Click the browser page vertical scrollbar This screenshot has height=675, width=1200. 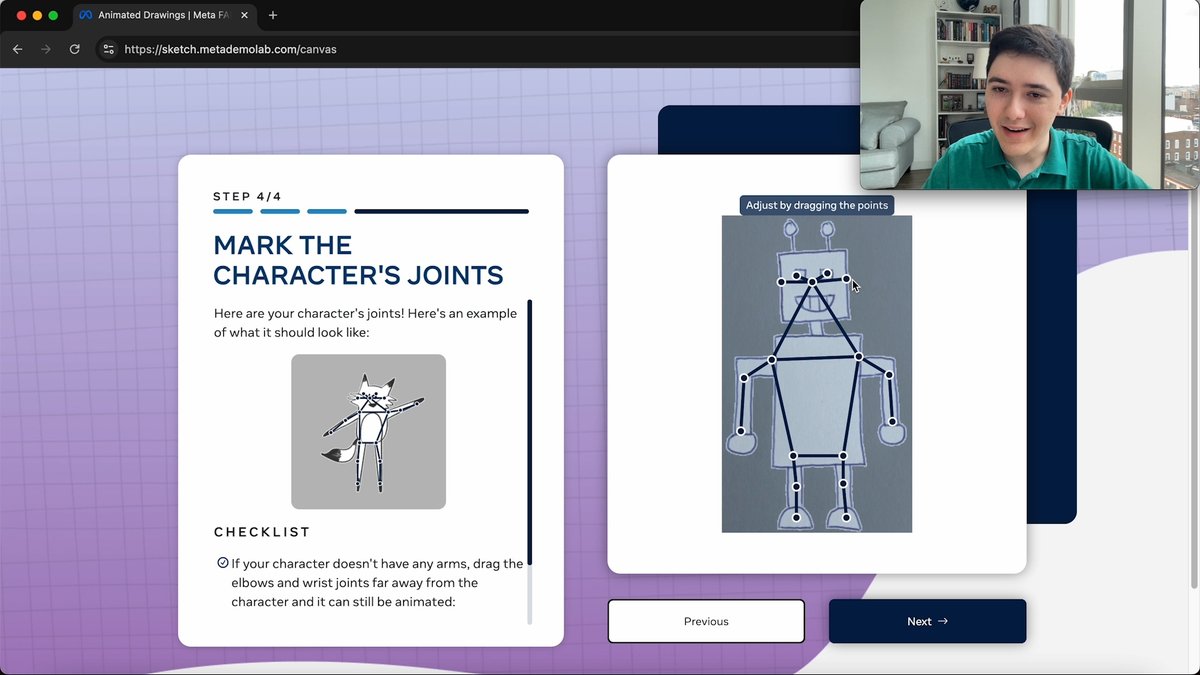click(x=1194, y=390)
